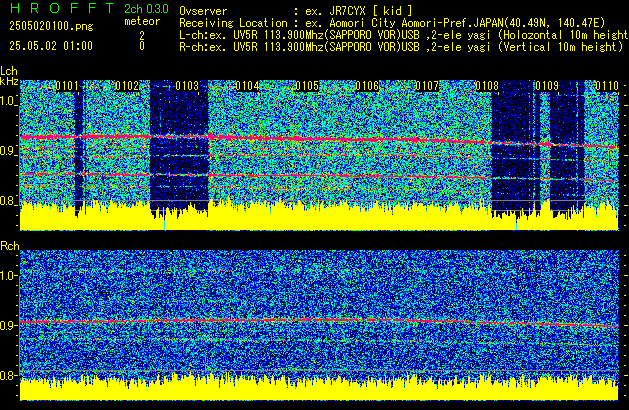The image size is (629, 410).
Task: Click the meteor count value 2
Action: click(142, 36)
